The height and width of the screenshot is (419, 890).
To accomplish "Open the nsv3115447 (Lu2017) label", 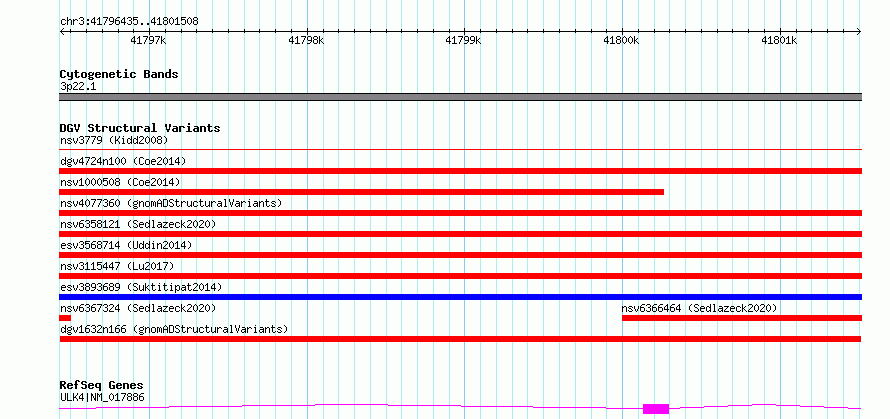I will [x=117, y=266].
